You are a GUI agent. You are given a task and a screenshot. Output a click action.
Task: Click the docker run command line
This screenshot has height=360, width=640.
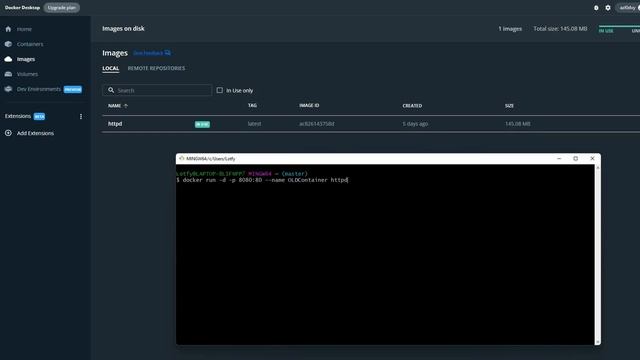click(x=262, y=180)
